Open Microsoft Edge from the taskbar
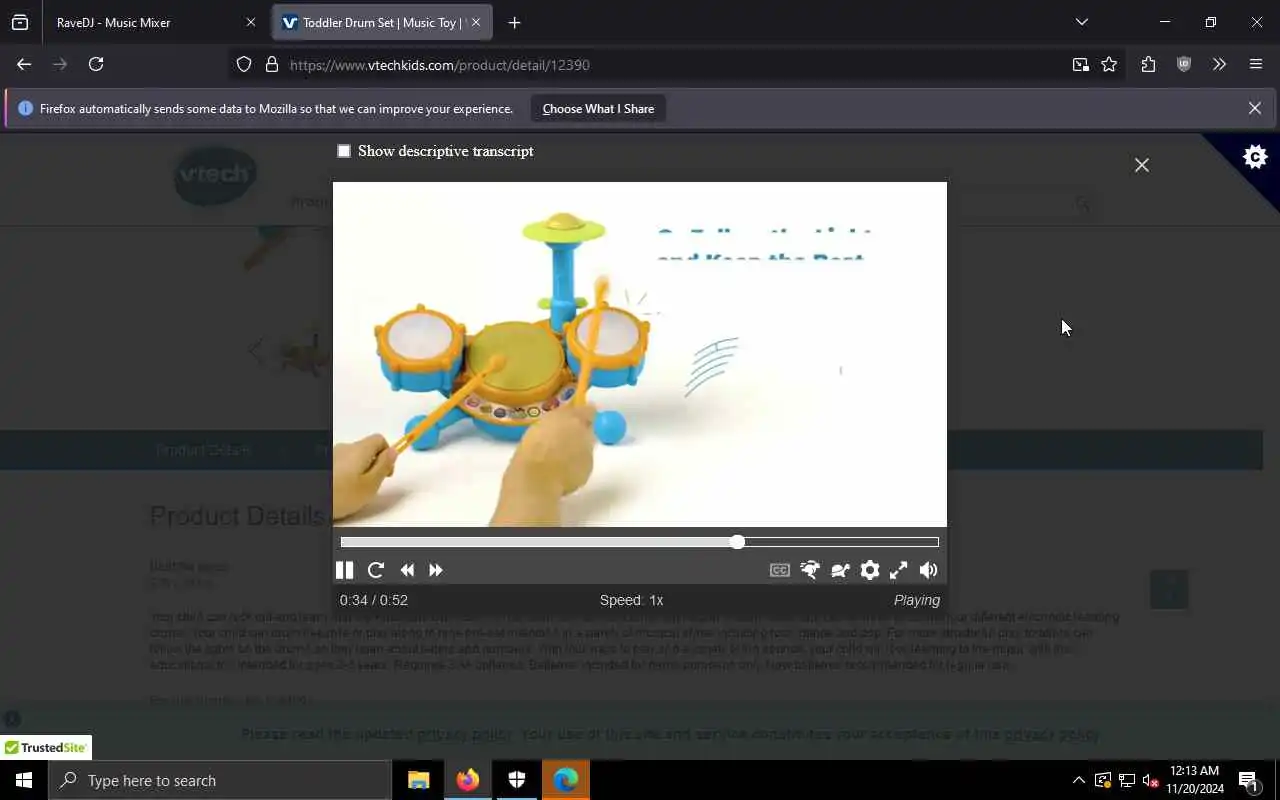Image resolution: width=1280 pixels, height=800 pixels. [x=566, y=780]
